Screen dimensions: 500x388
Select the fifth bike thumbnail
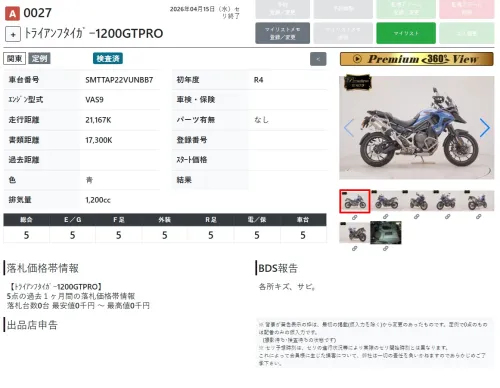tap(479, 201)
